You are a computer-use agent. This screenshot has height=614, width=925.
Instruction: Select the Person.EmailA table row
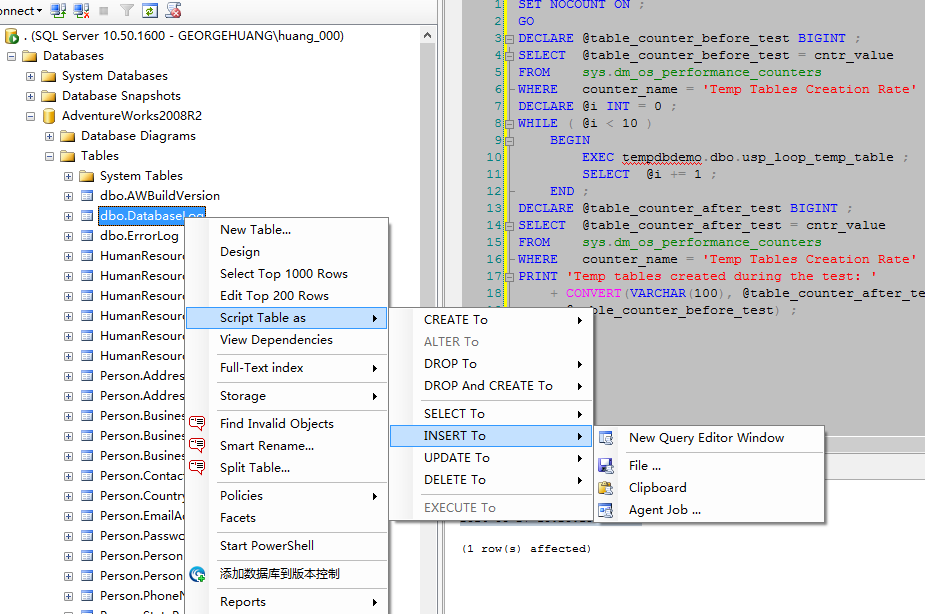pyautogui.click(x=142, y=516)
